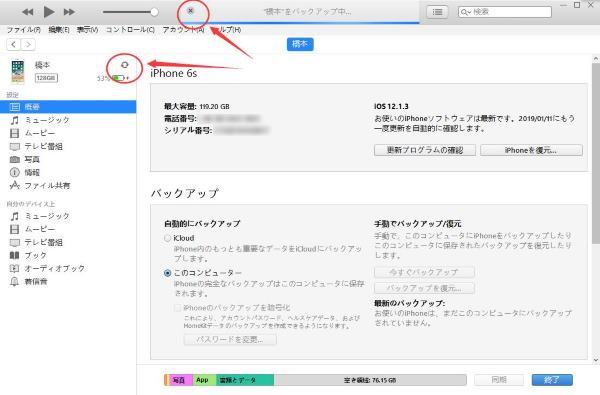Select このコンピューター radio button
This screenshot has height=395, width=600.
click(x=167, y=273)
